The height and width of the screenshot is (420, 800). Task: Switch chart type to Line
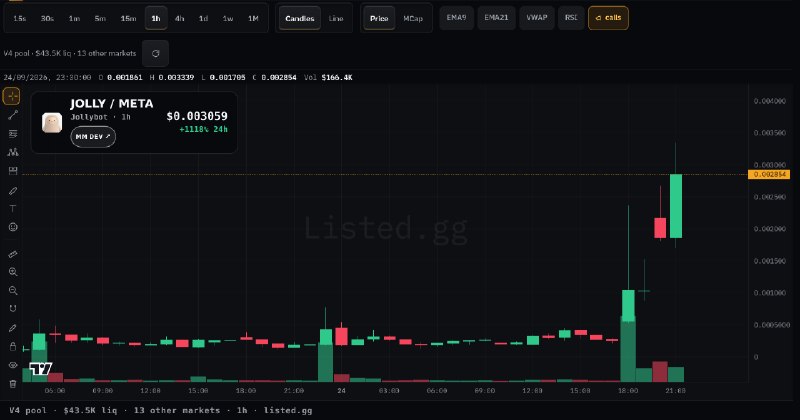[x=336, y=18]
